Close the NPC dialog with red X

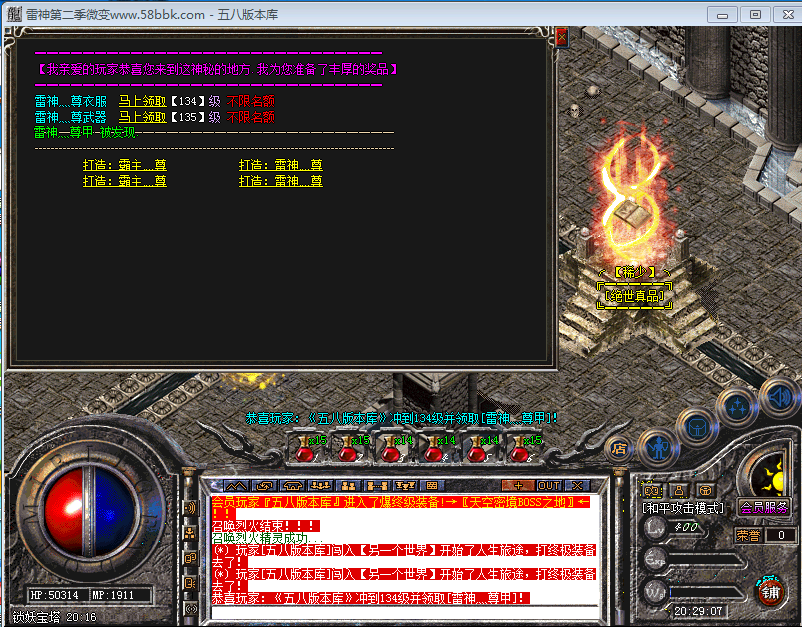pos(562,37)
